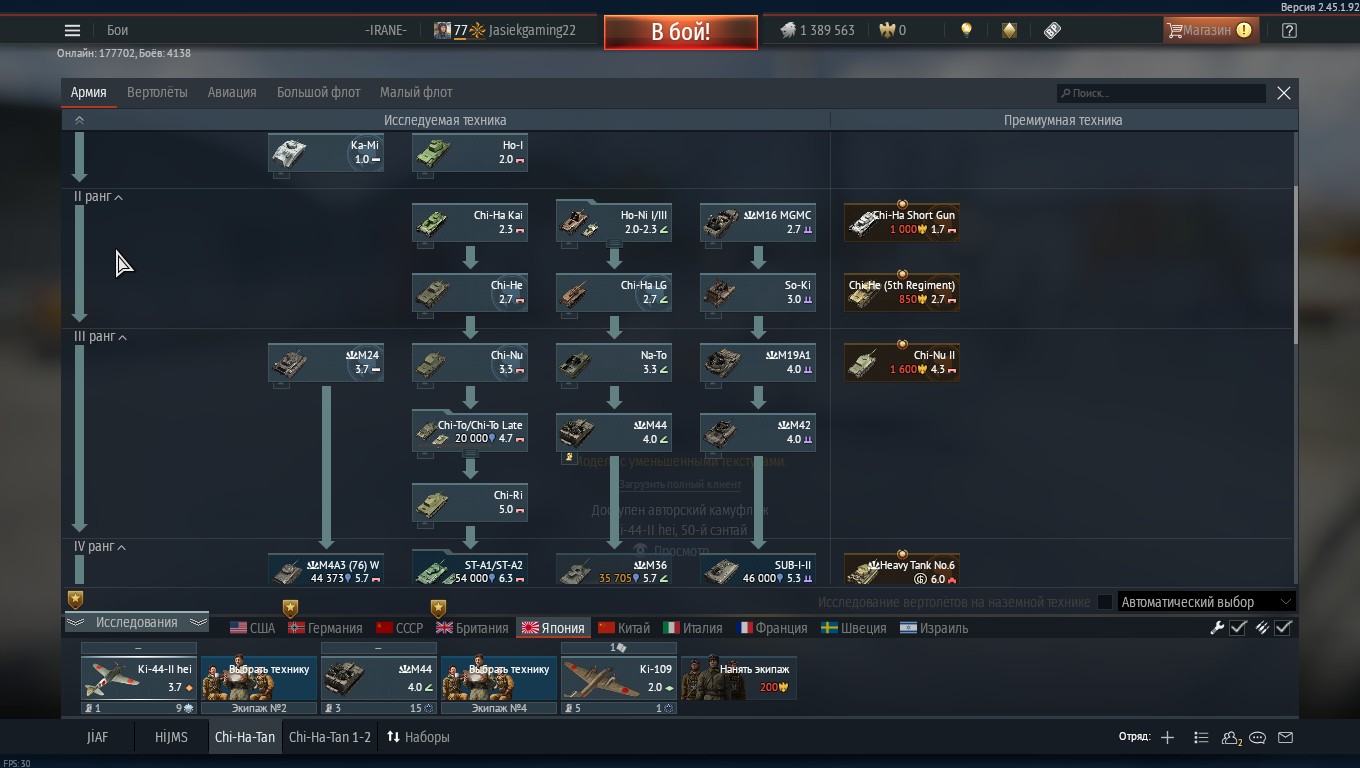
Task: Collapse the IV ранг section
Action: 100,547
